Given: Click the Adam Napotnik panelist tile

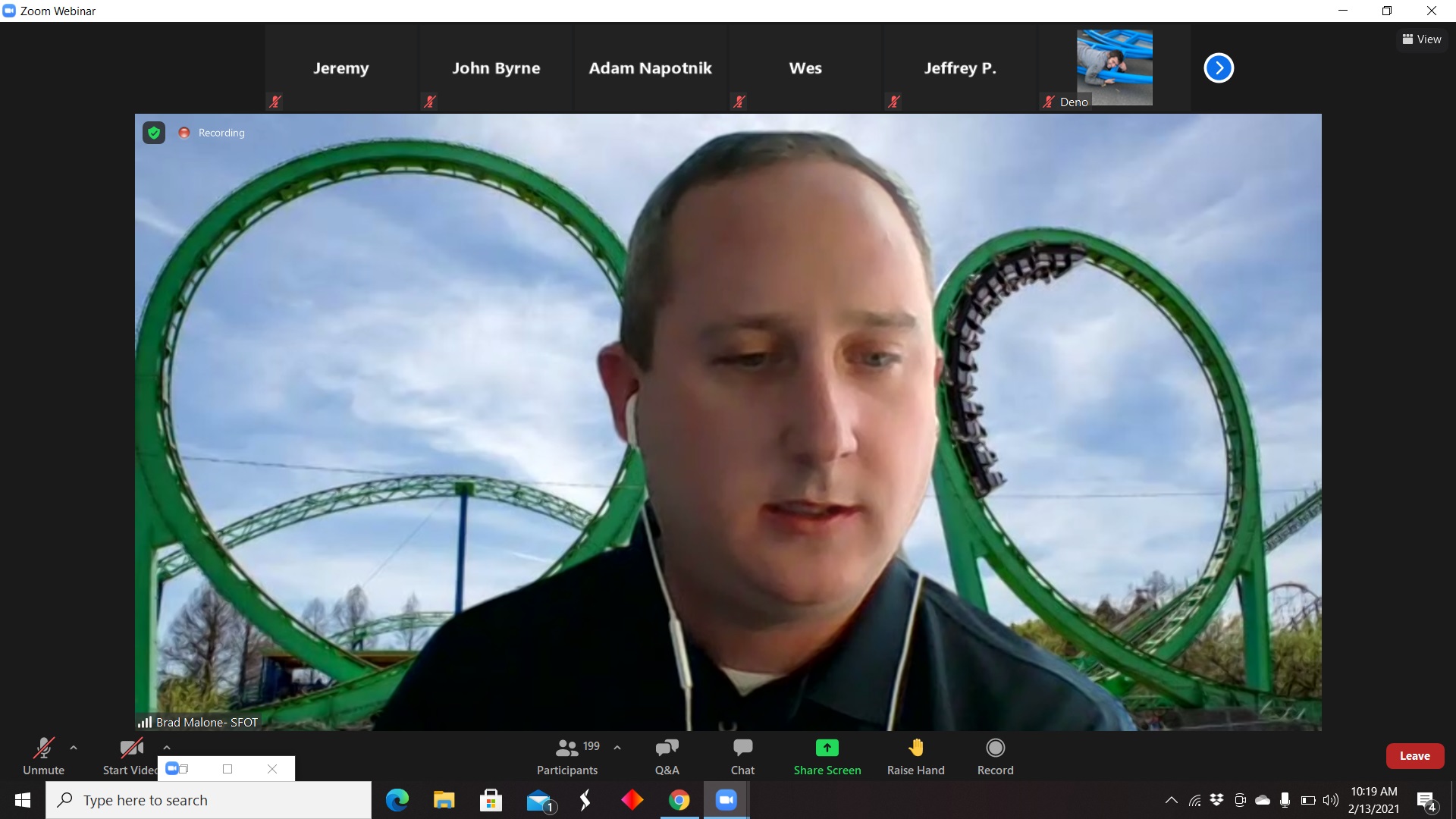Looking at the screenshot, I should [x=650, y=68].
